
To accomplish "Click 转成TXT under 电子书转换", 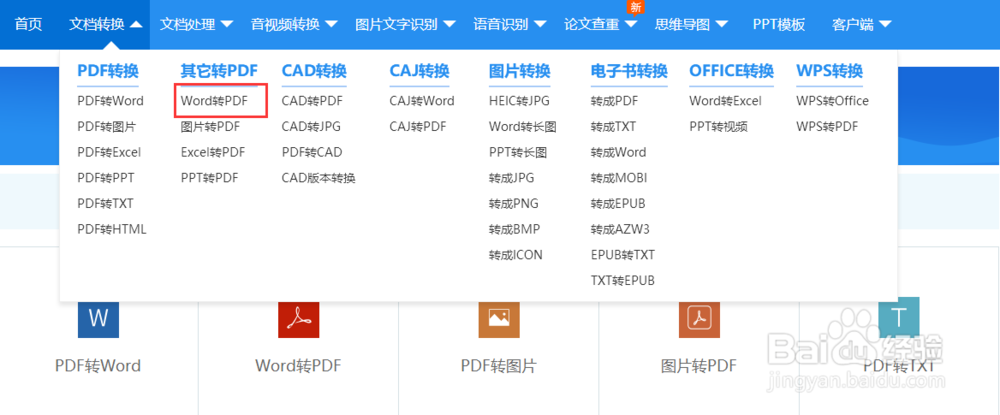I will click(x=613, y=127).
